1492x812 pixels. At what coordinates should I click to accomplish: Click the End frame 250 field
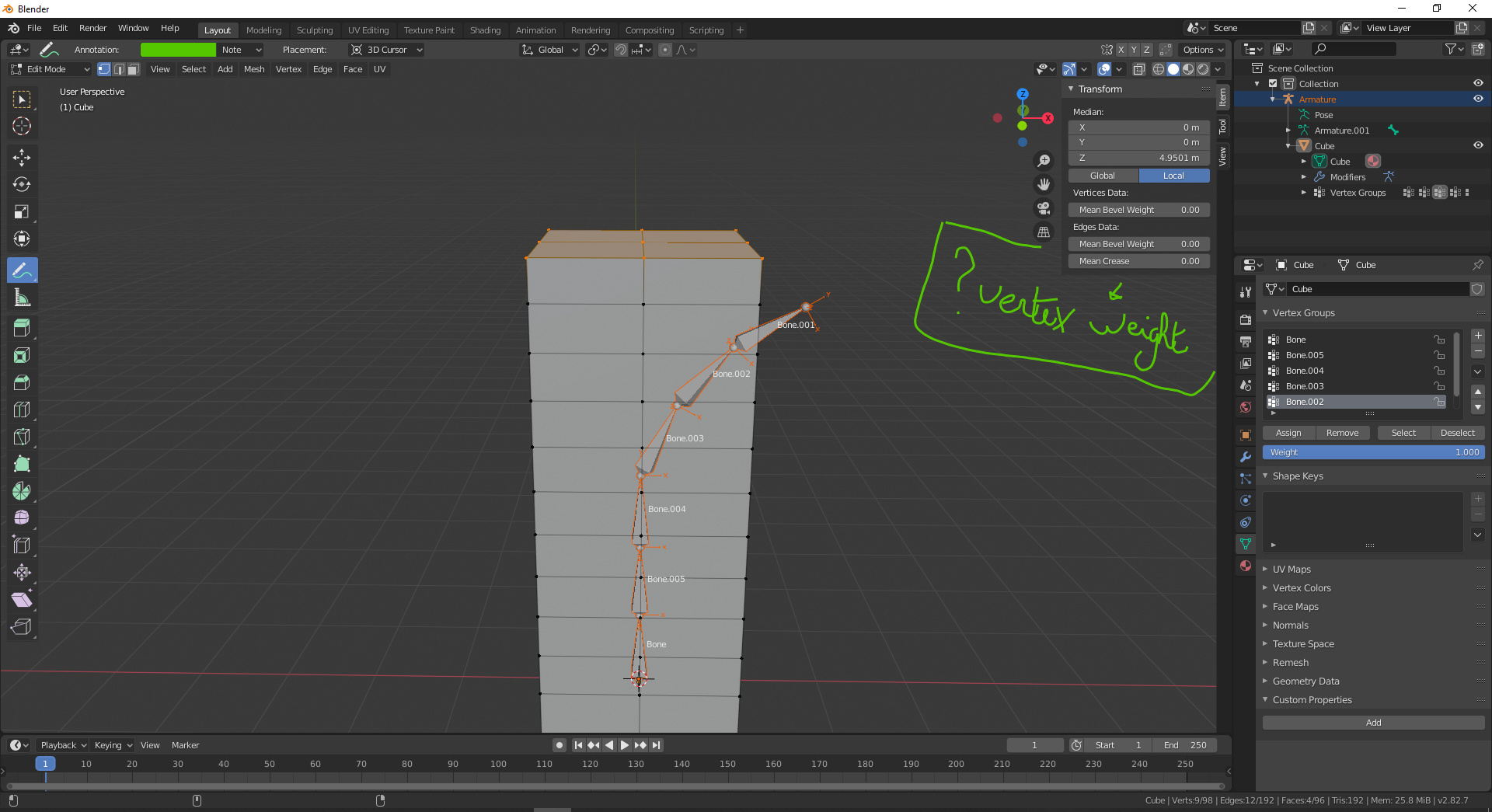(x=1185, y=745)
